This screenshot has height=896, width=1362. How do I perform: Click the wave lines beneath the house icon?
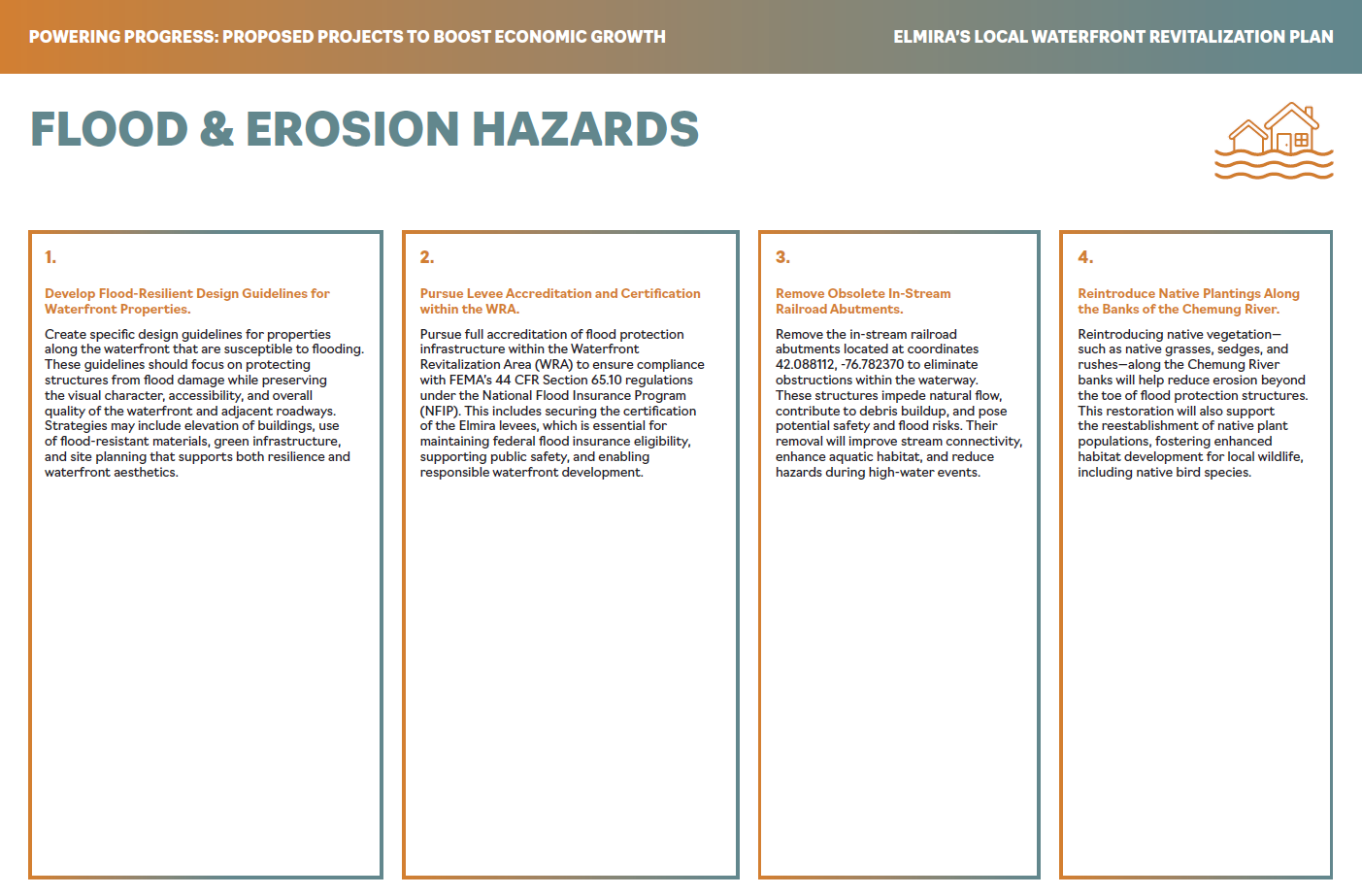[x=1275, y=167]
